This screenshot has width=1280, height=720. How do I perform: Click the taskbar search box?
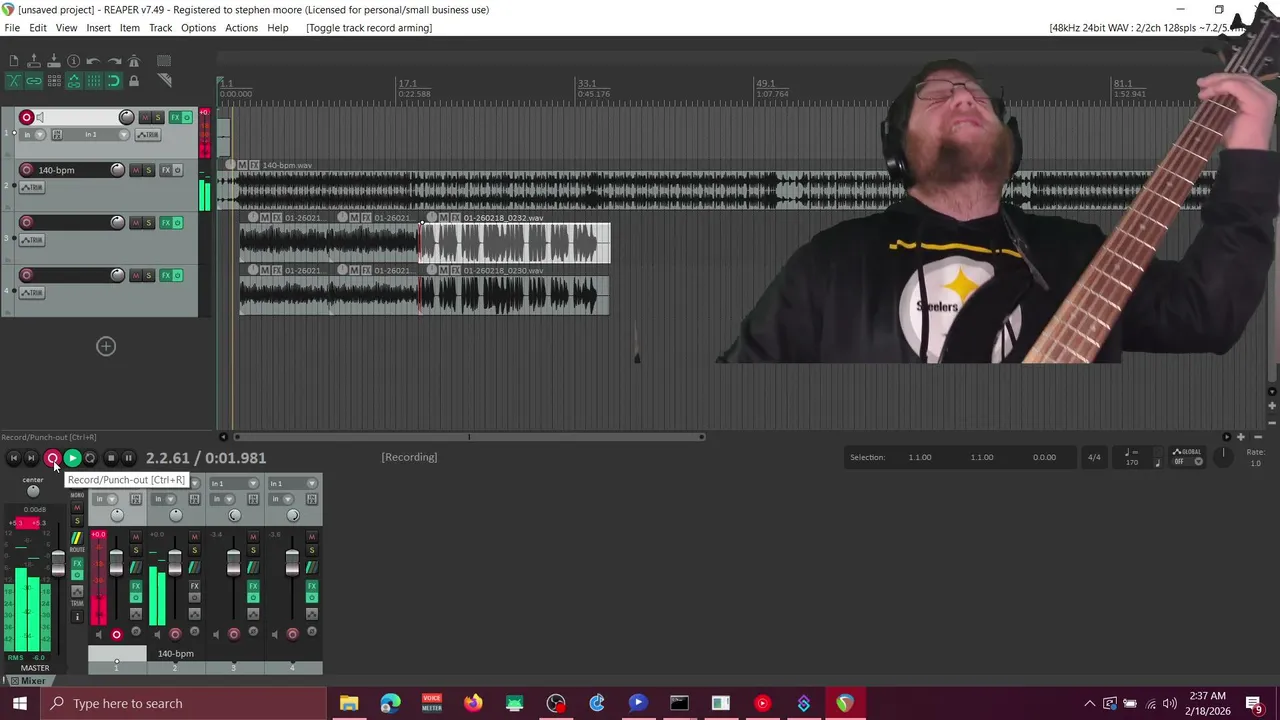184,703
